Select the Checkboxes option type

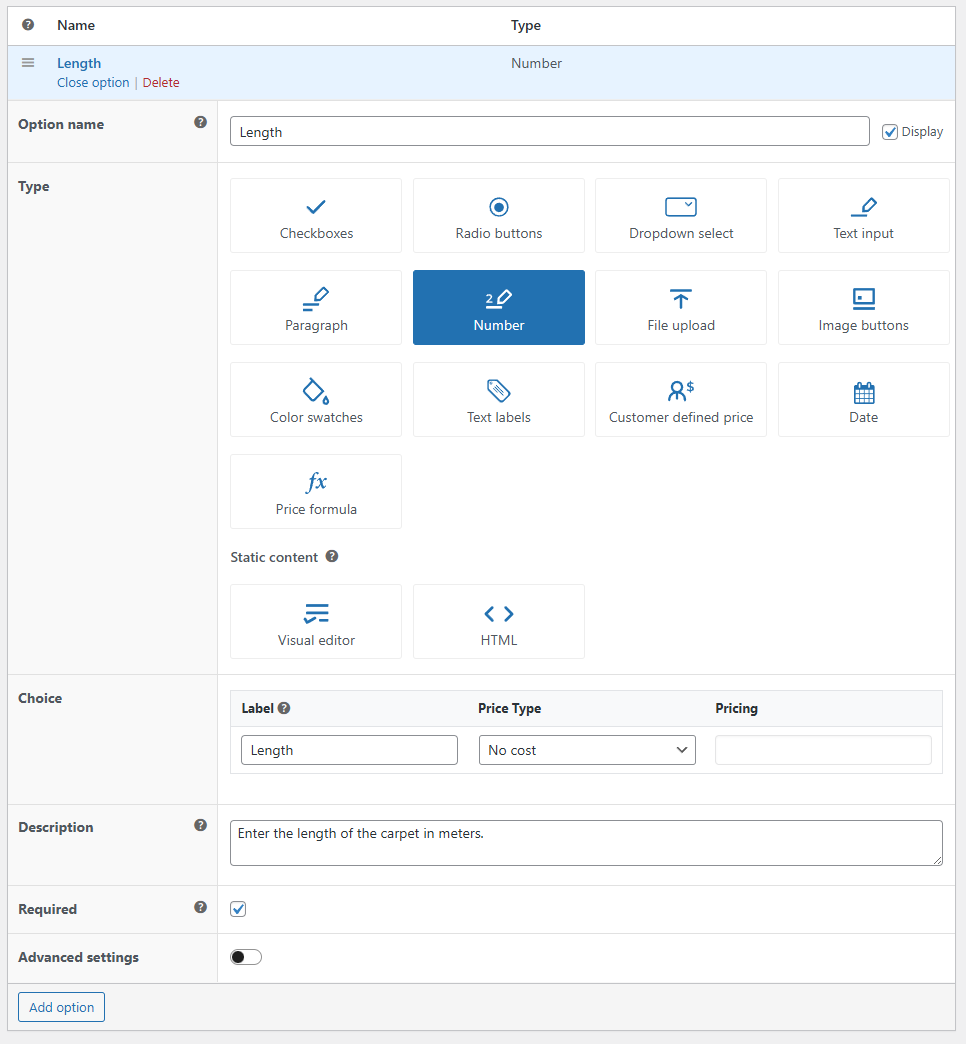[316, 215]
